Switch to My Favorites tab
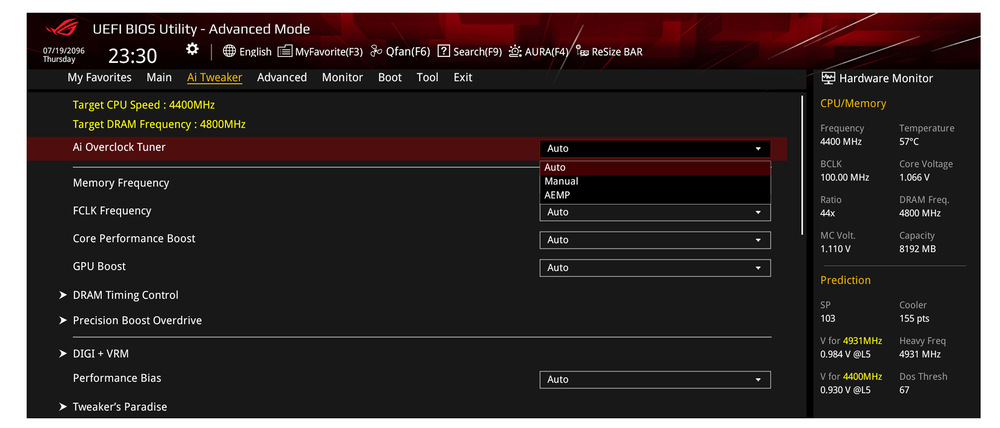 coord(99,77)
